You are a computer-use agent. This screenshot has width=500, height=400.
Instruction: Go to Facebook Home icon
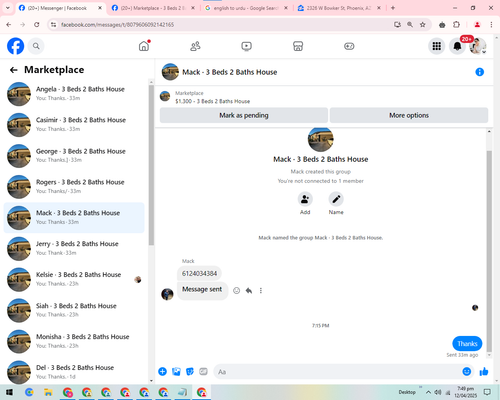tap(144, 46)
